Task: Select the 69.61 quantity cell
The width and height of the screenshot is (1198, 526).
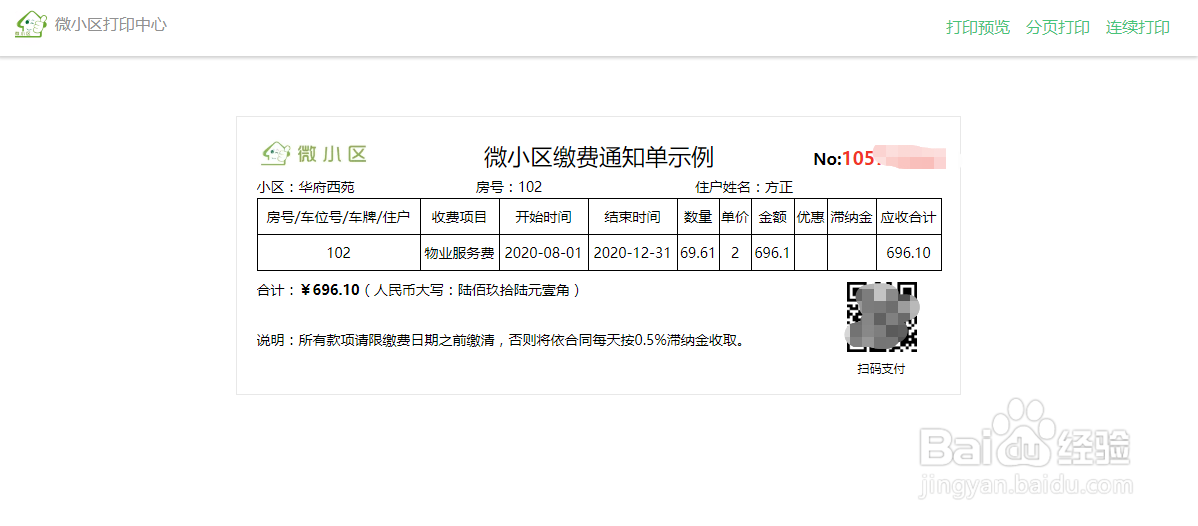Action: point(698,252)
